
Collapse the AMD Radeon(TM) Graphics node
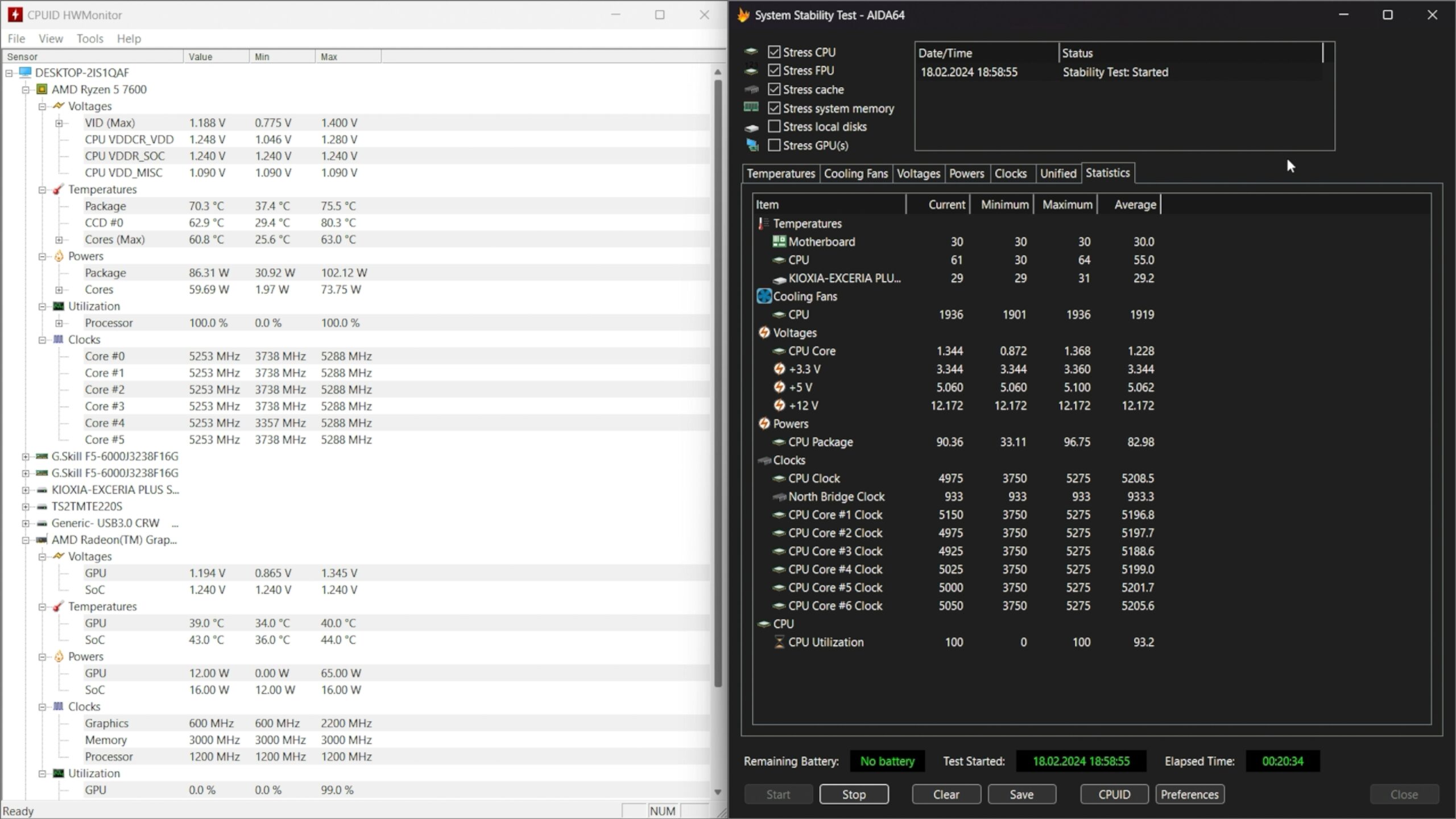(26, 540)
